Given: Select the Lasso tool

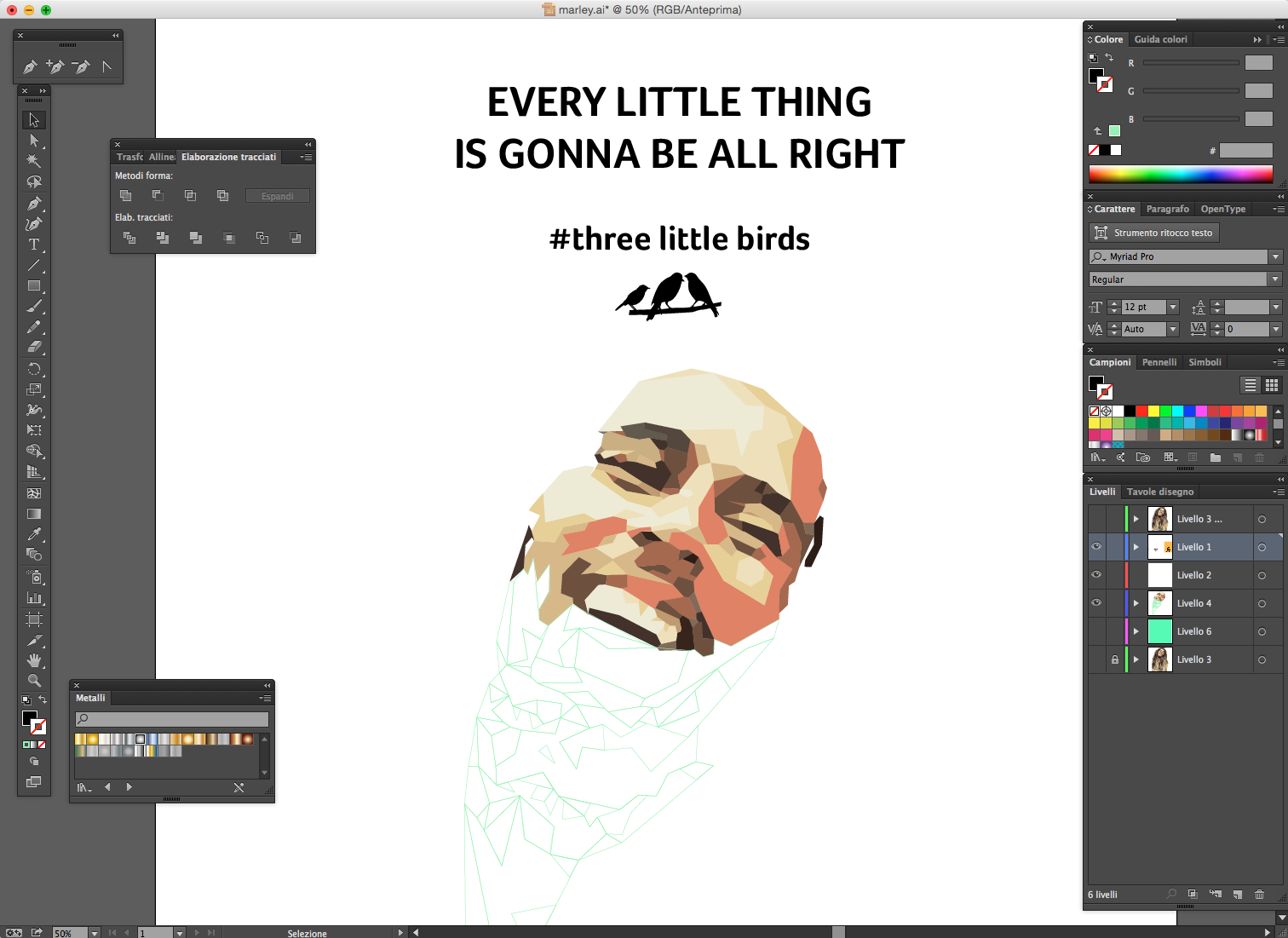Looking at the screenshot, I should pyautogui.click(x=34, y=181).
